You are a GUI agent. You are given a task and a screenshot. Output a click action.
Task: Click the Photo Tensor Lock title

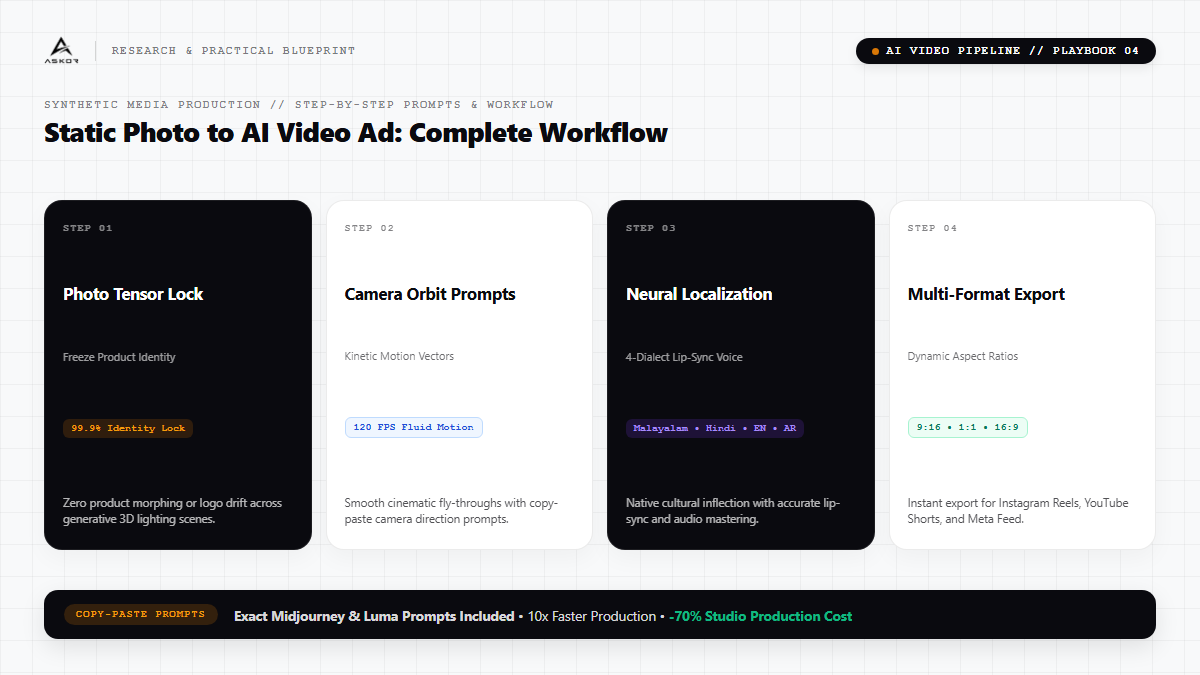coord(133,294)
